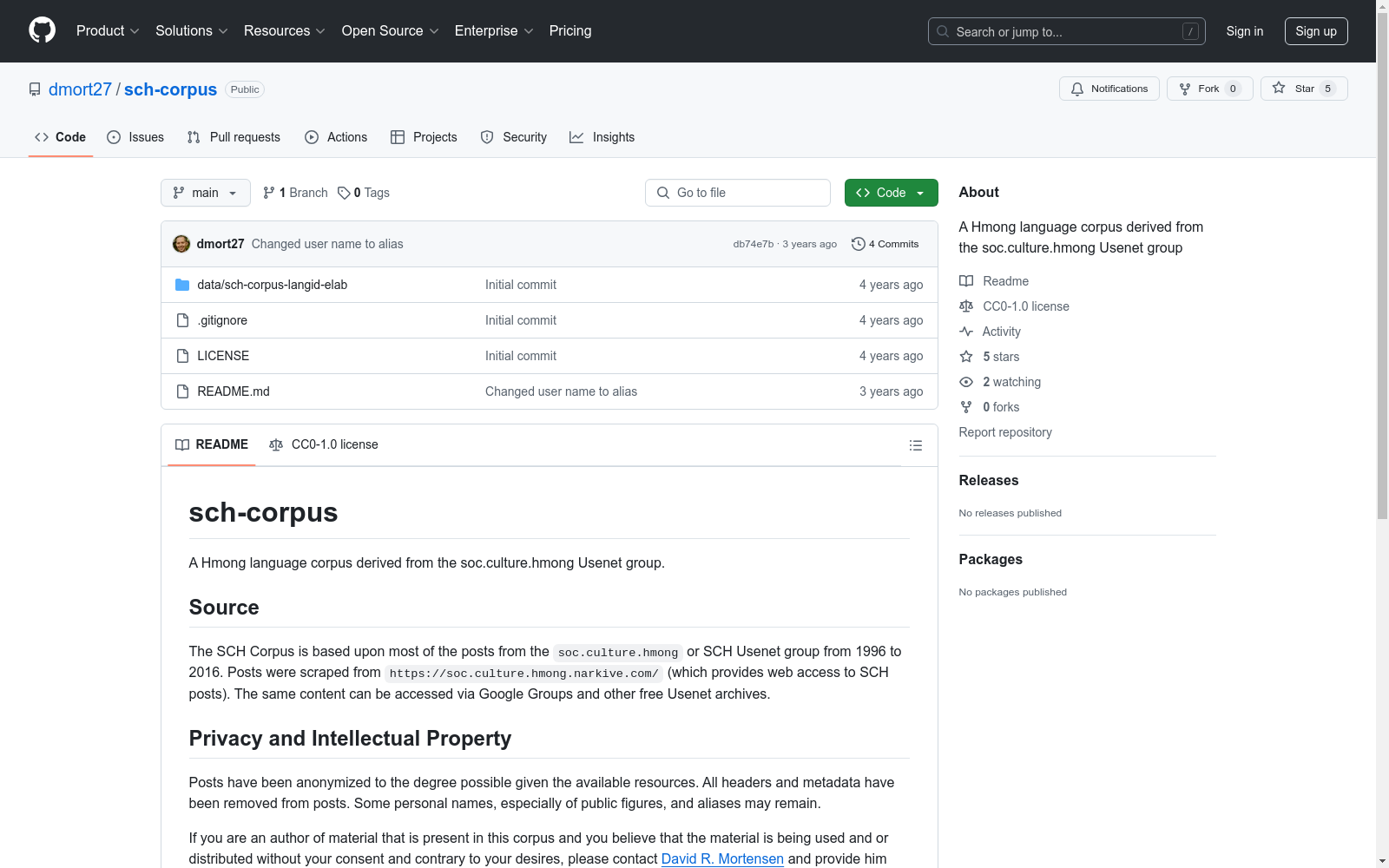The image size is (1389, 868).
Task: Click the Sign in link
Action: tap(1244, 31)
